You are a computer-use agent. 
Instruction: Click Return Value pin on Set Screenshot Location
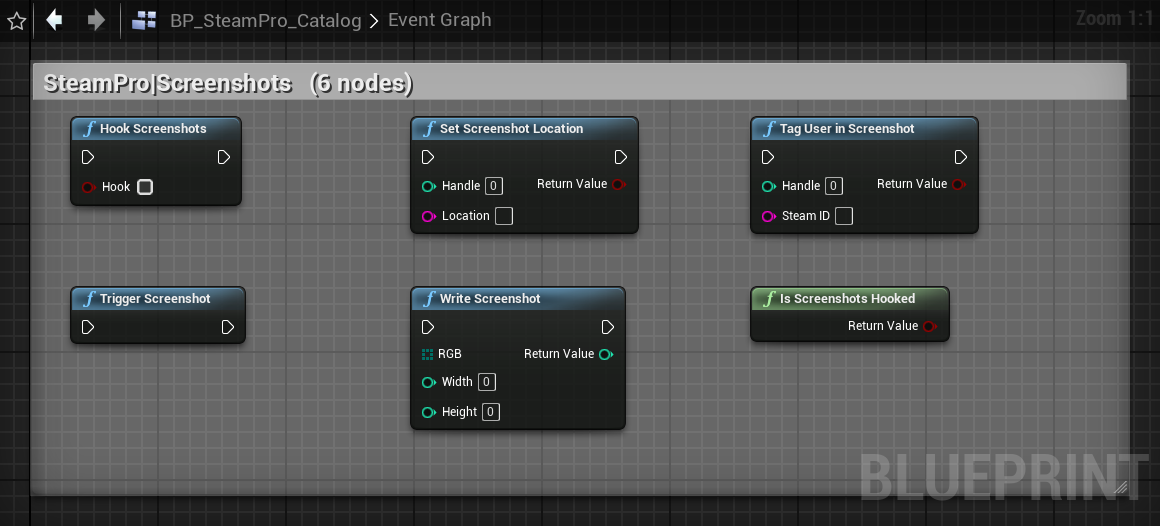(618, 184)
